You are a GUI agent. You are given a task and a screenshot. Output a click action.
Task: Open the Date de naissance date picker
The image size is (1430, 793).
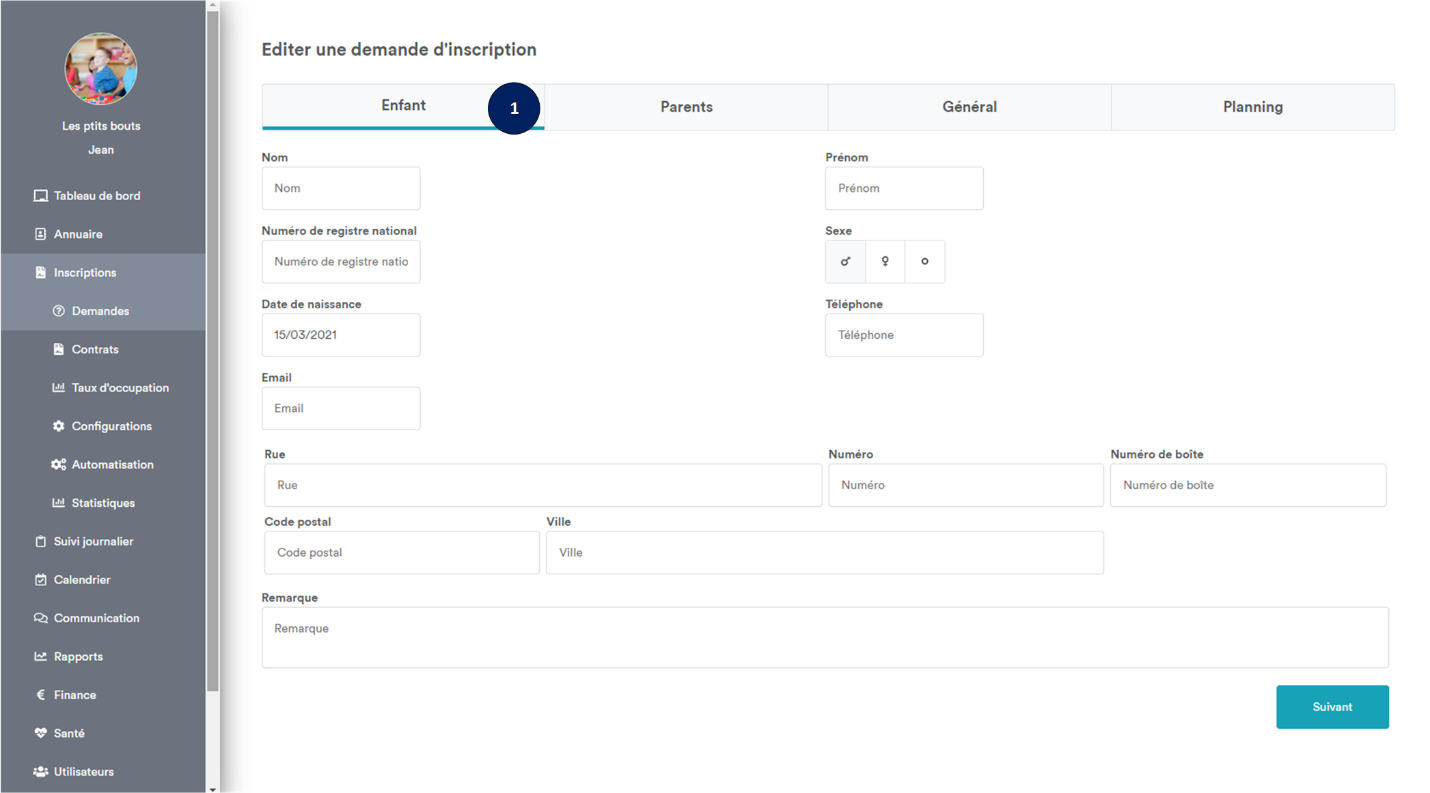tap(340, 335)
